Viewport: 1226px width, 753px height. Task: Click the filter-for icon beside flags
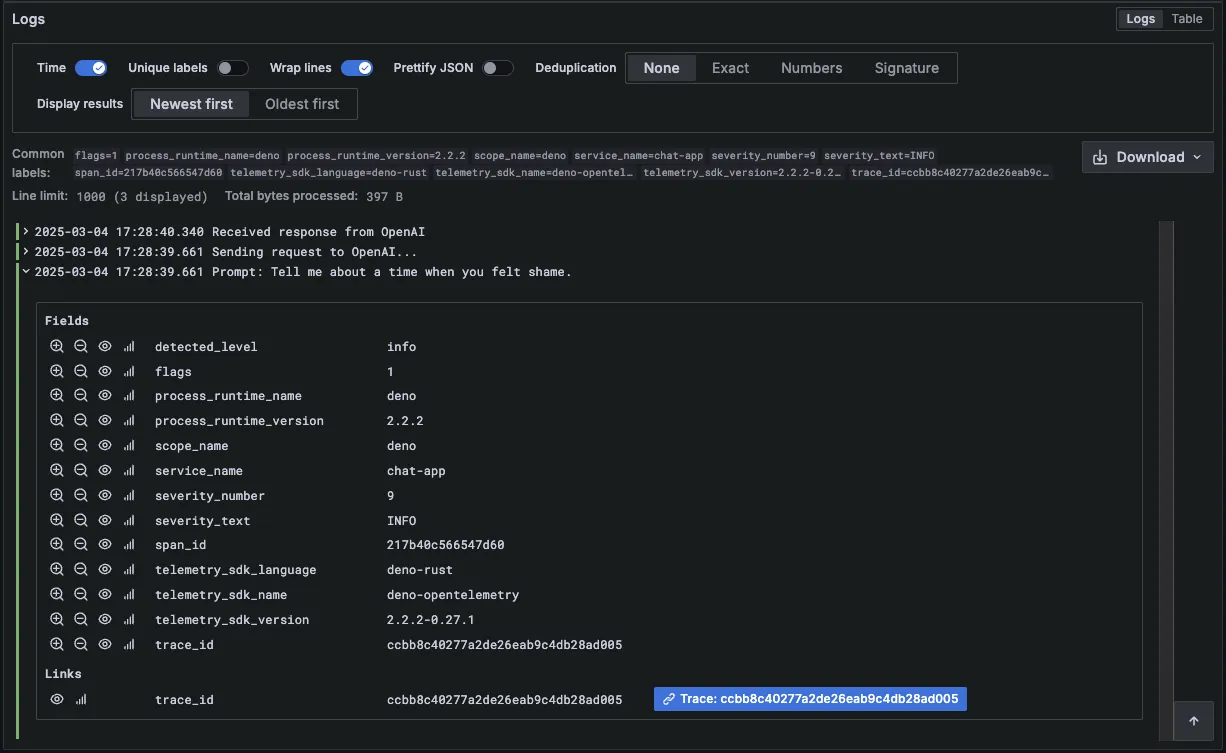(57, 371)
